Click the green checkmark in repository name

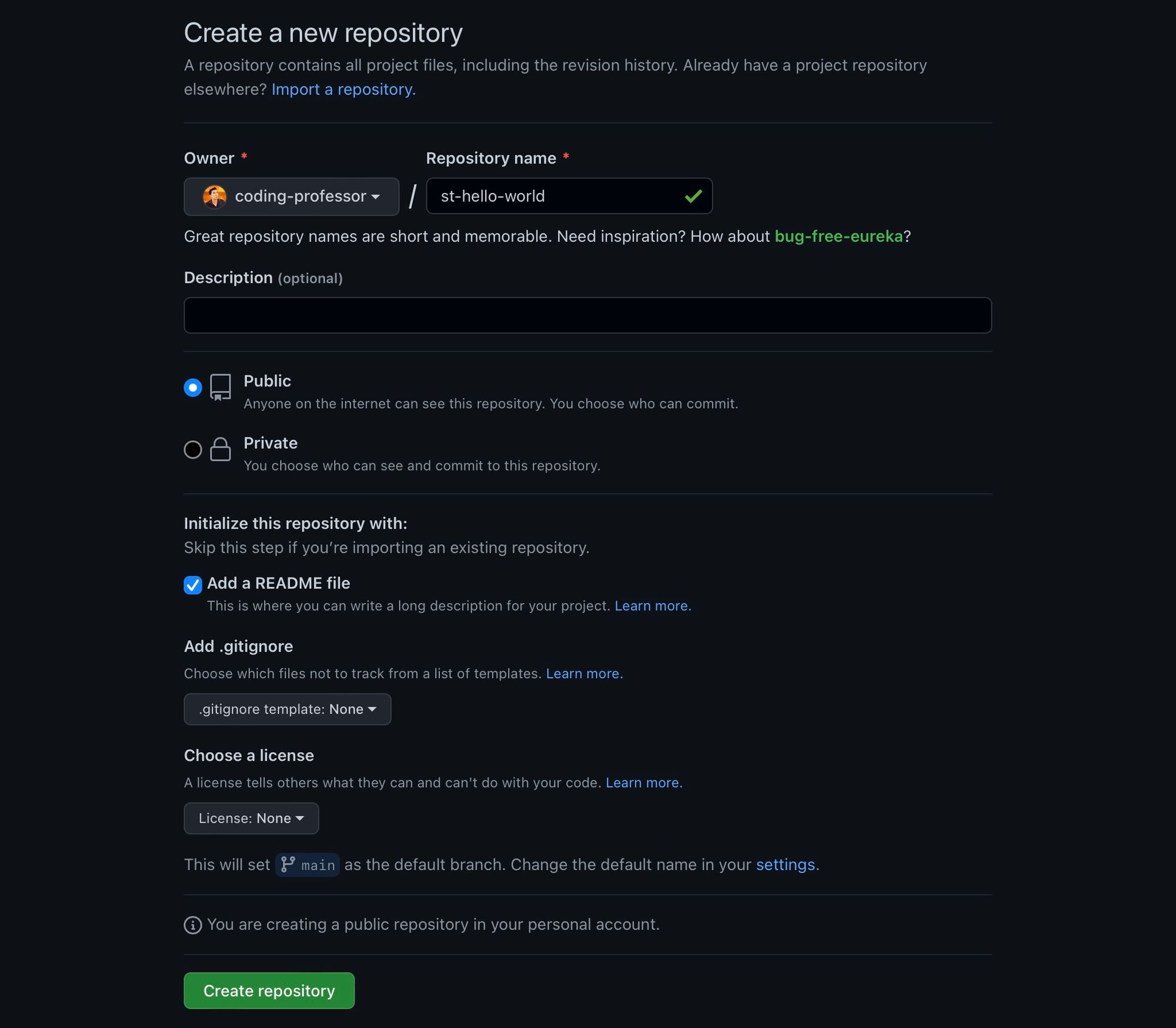click(693, 196)
